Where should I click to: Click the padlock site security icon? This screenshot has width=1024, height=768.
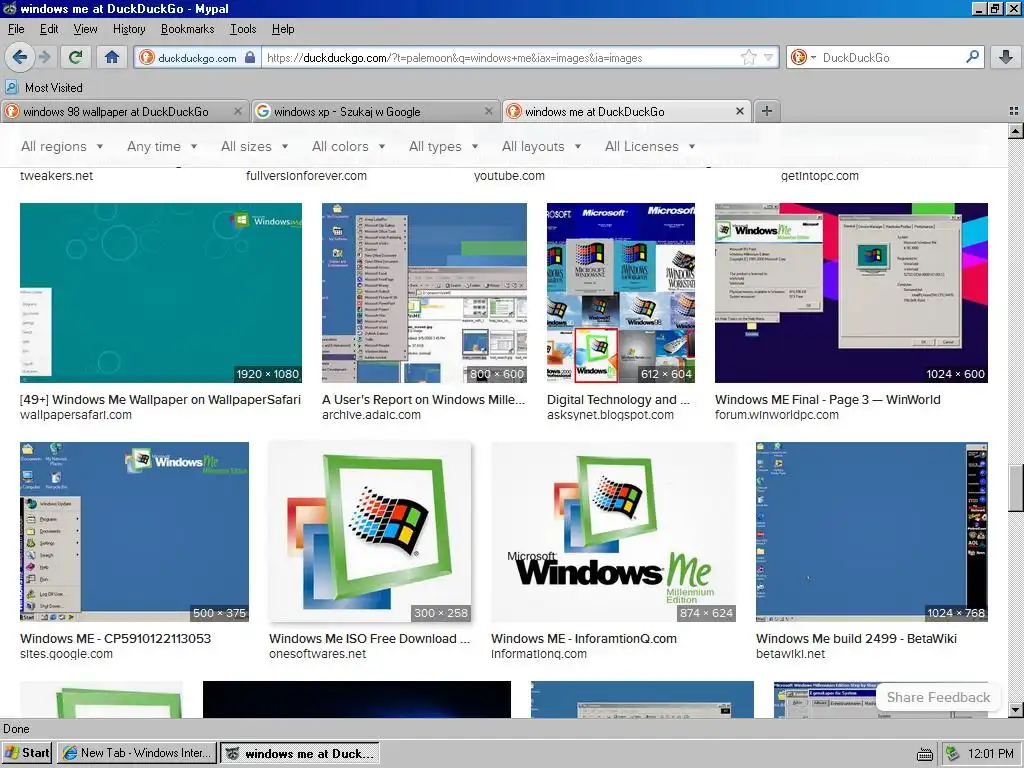[249, 57]
